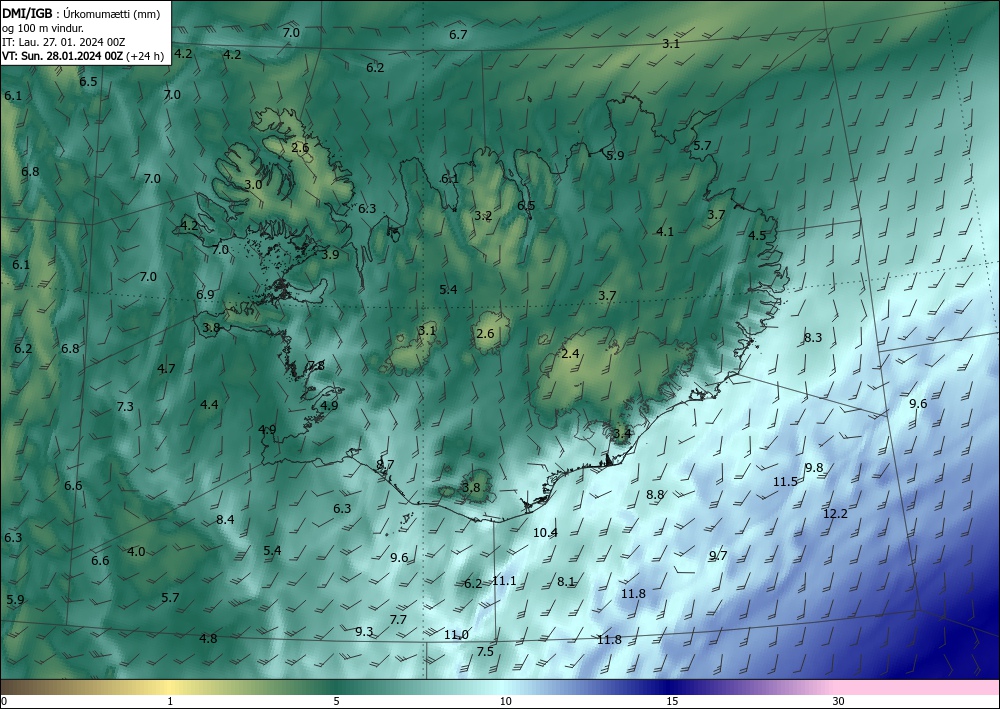Click the 3.2 value on the map
Viewport: 1000px width, 709px height.
tap(483, 216)
